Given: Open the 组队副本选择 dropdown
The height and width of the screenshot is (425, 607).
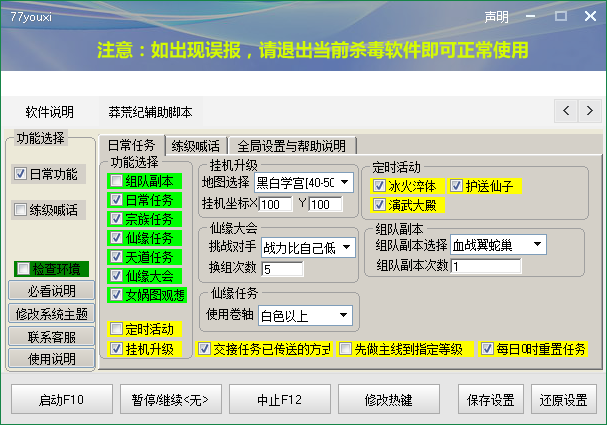Looking at the screenshot, I should click(x=538, y=243).
